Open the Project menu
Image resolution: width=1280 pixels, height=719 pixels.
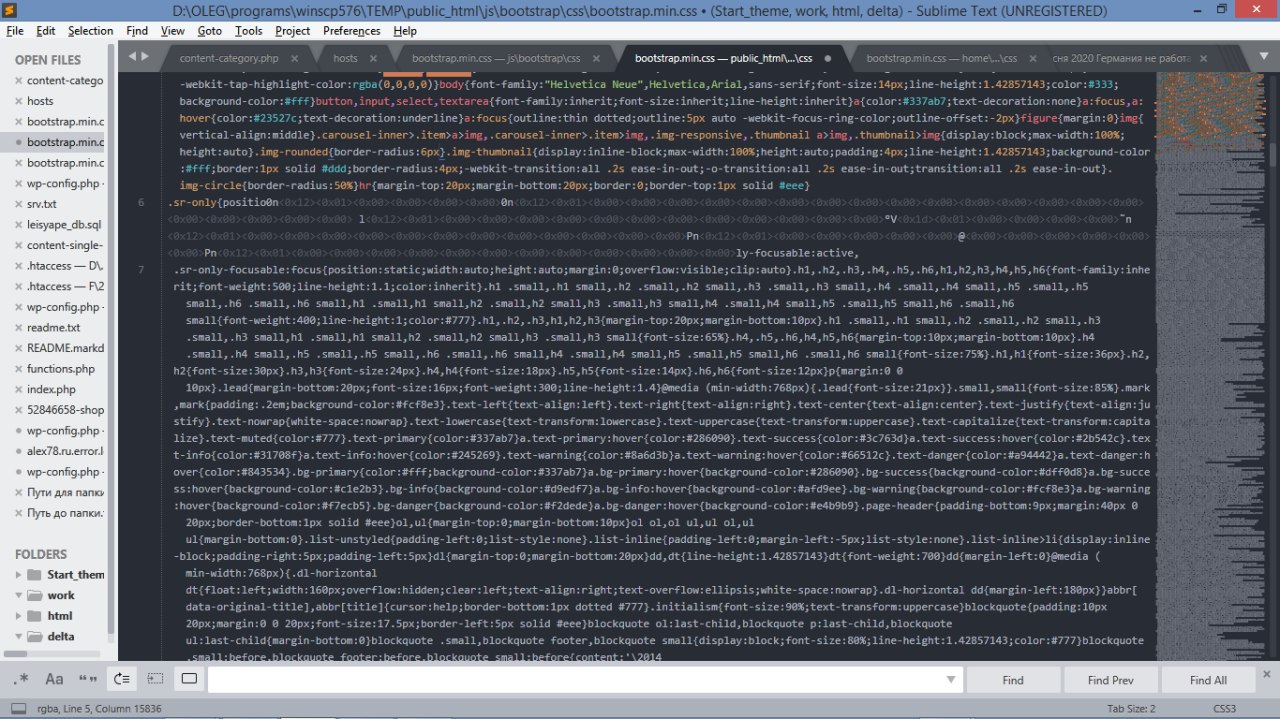[293, 31]
